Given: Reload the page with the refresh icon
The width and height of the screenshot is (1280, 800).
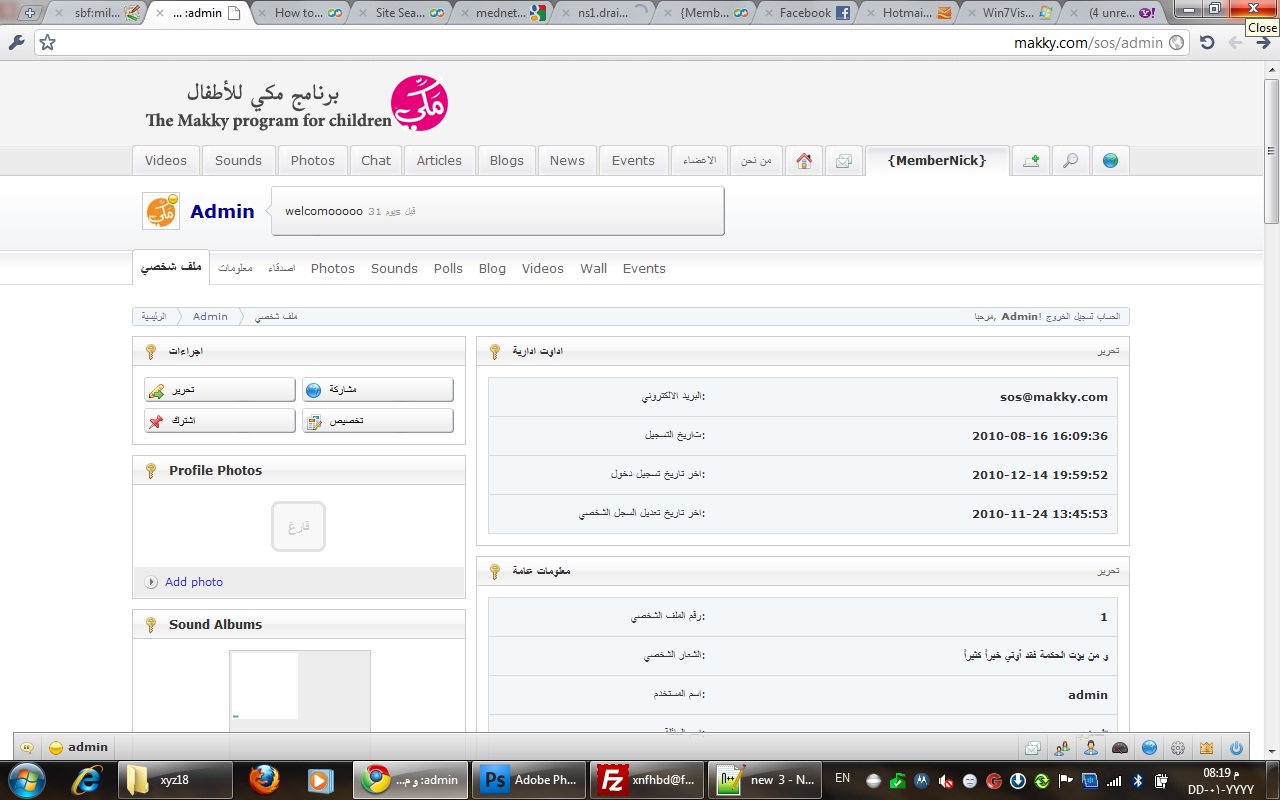Looking at the screenshot, I should [1207, 43].
